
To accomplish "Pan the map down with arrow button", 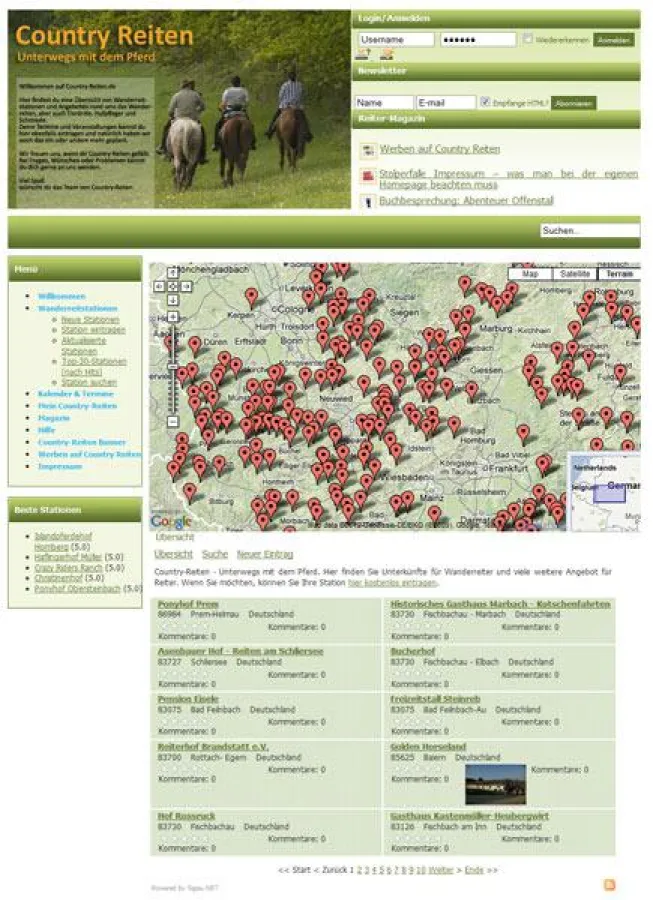I will [172, 300].
